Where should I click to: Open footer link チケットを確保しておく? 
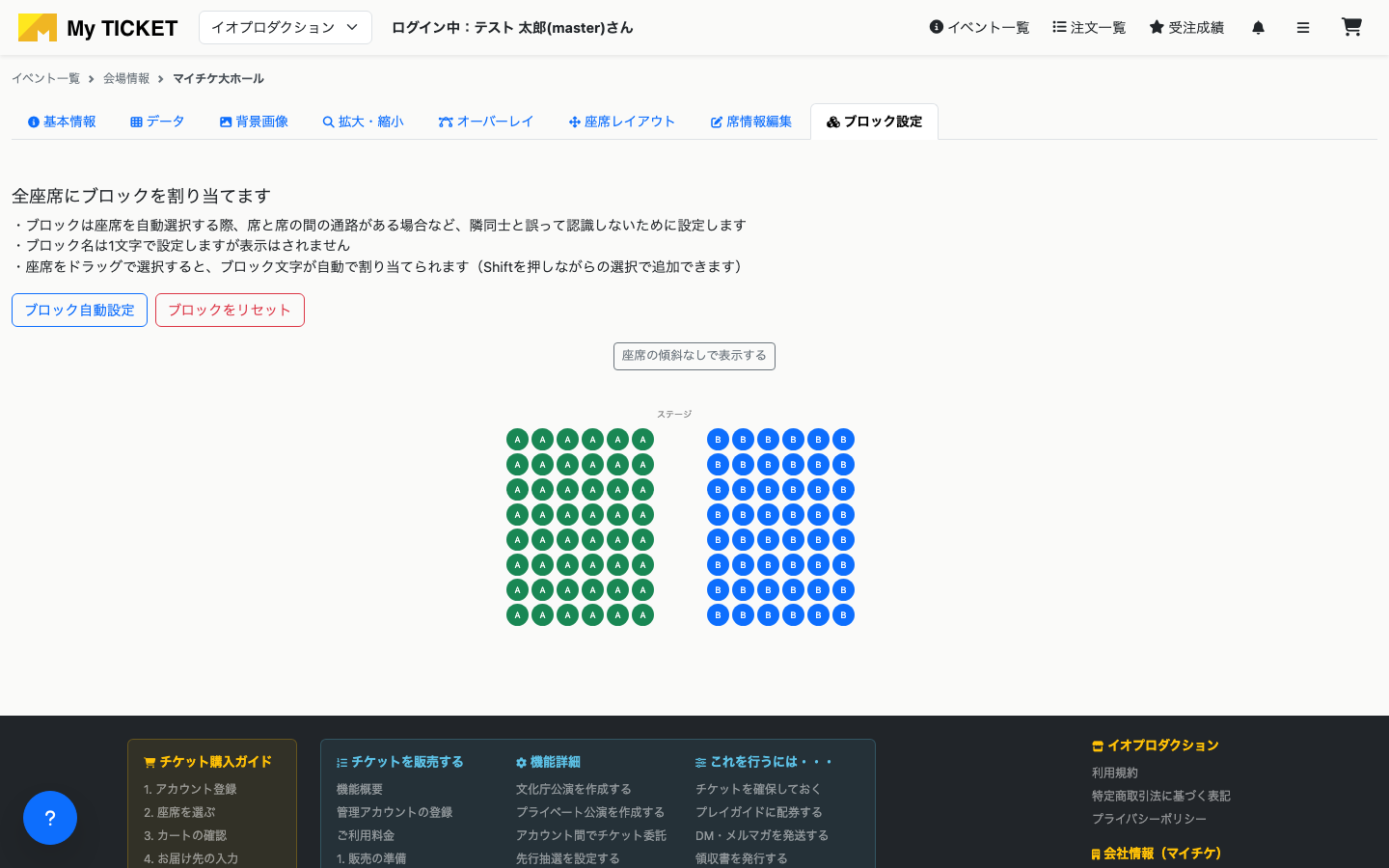[x=758, y=789]
